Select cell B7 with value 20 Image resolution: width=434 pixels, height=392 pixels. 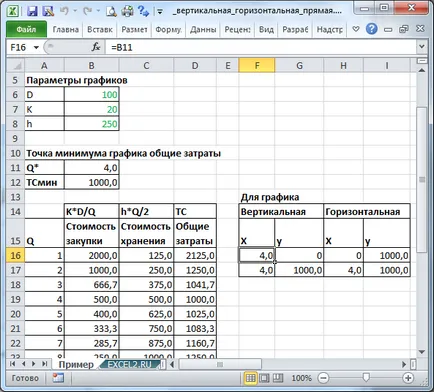(x=91, y=109)
